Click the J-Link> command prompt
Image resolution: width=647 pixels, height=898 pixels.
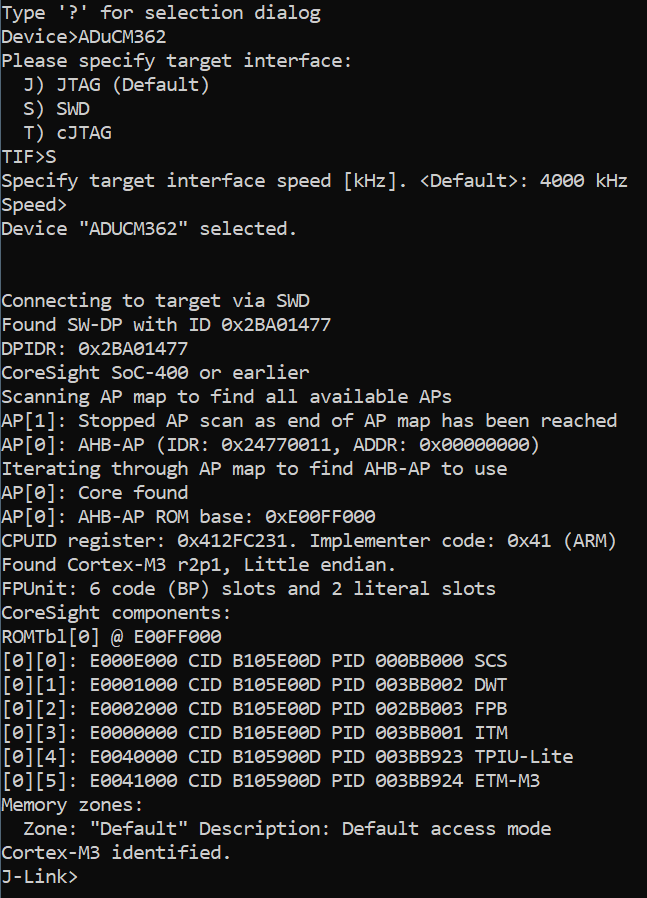tap(40, 877)
